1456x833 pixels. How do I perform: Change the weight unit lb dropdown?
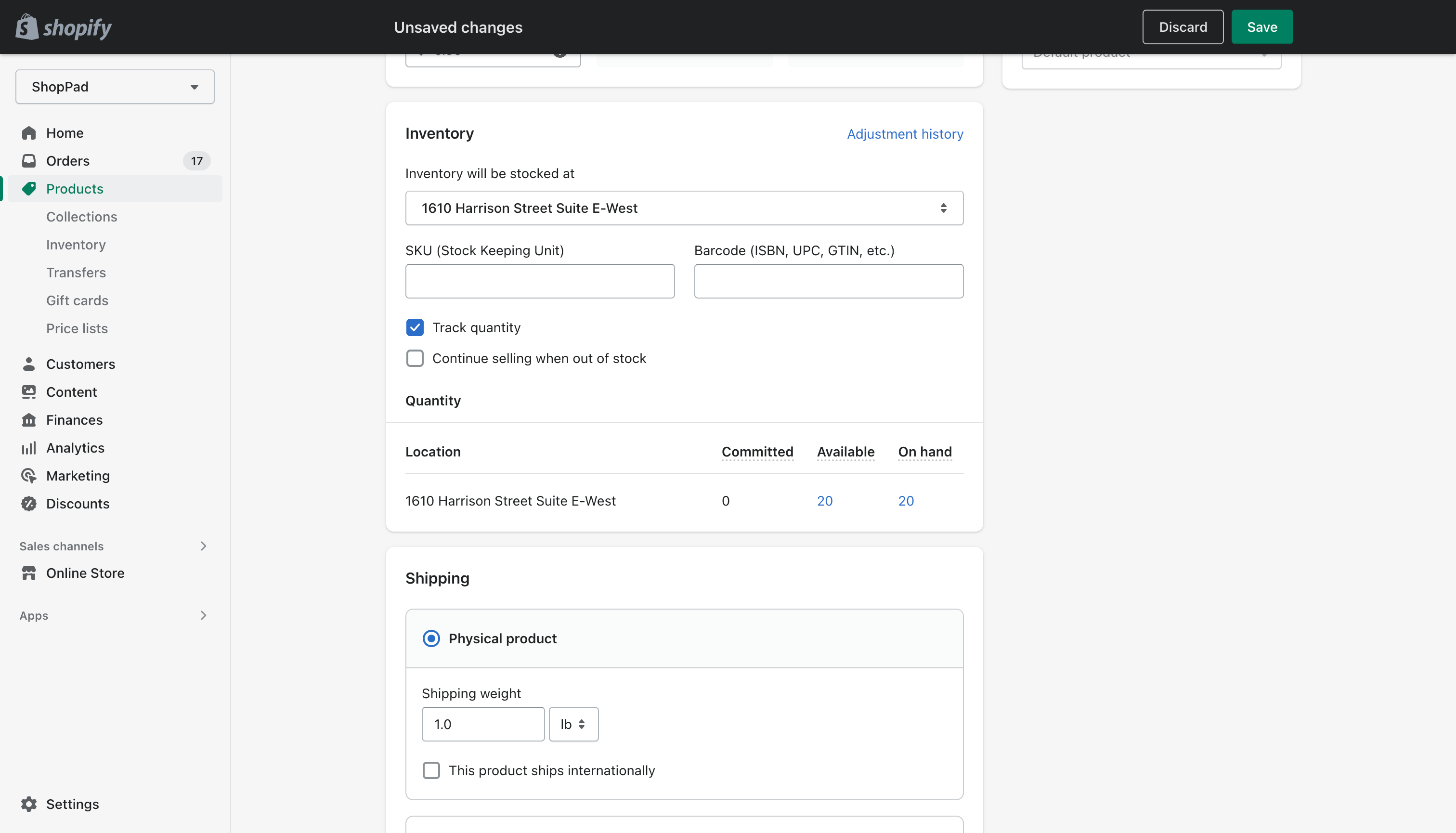pos(574,724)
